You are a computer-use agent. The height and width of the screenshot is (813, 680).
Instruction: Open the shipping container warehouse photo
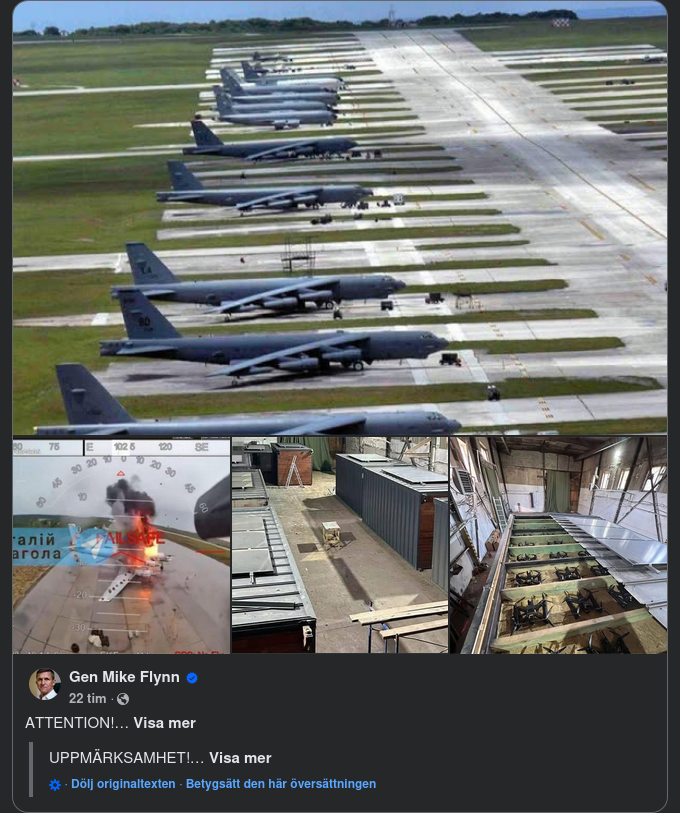tap(340, 545)
